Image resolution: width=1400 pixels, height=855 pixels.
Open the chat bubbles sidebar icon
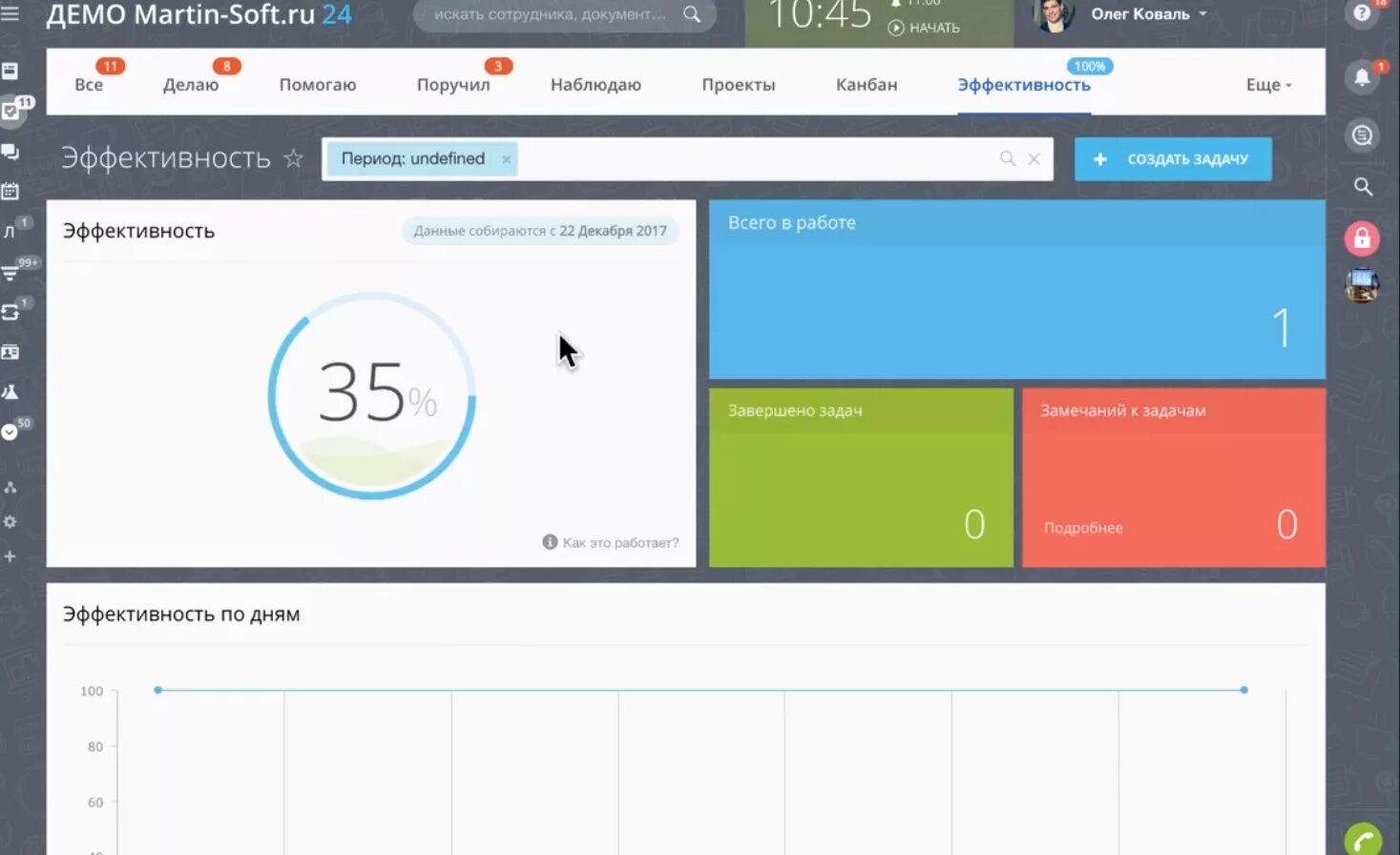click(x=10, y=152)
